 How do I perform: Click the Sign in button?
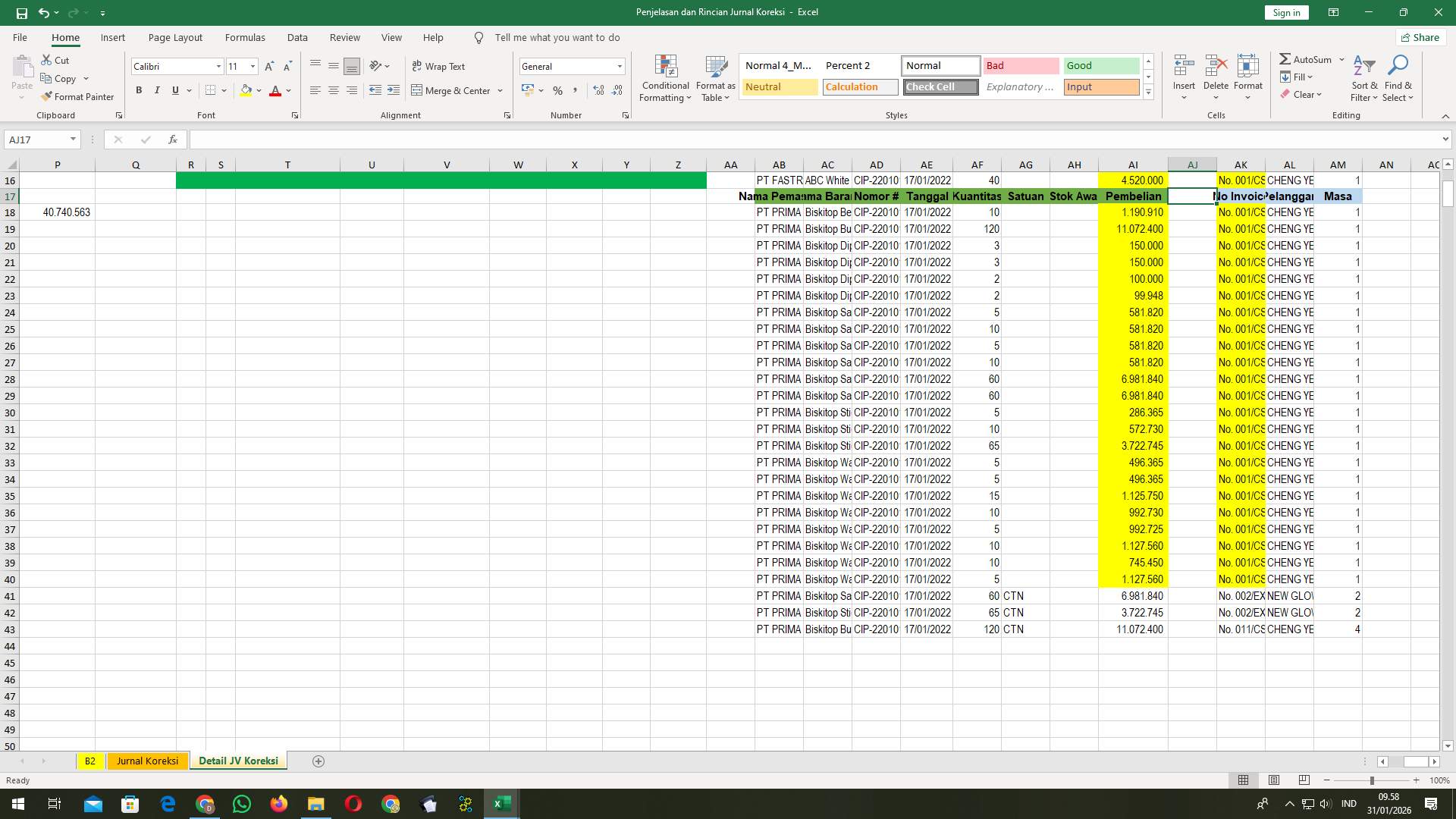point(1285,12)
